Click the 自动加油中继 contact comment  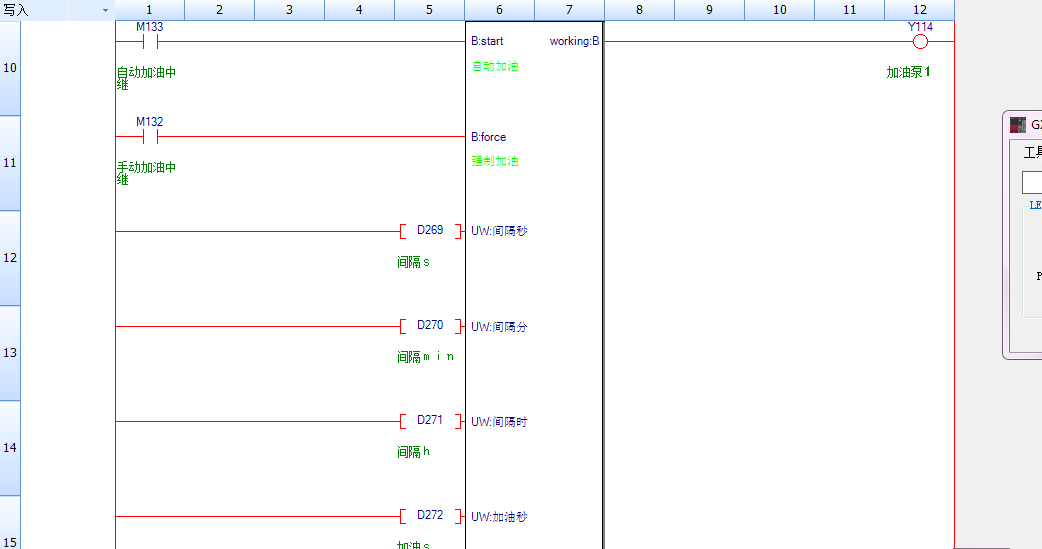146,78
